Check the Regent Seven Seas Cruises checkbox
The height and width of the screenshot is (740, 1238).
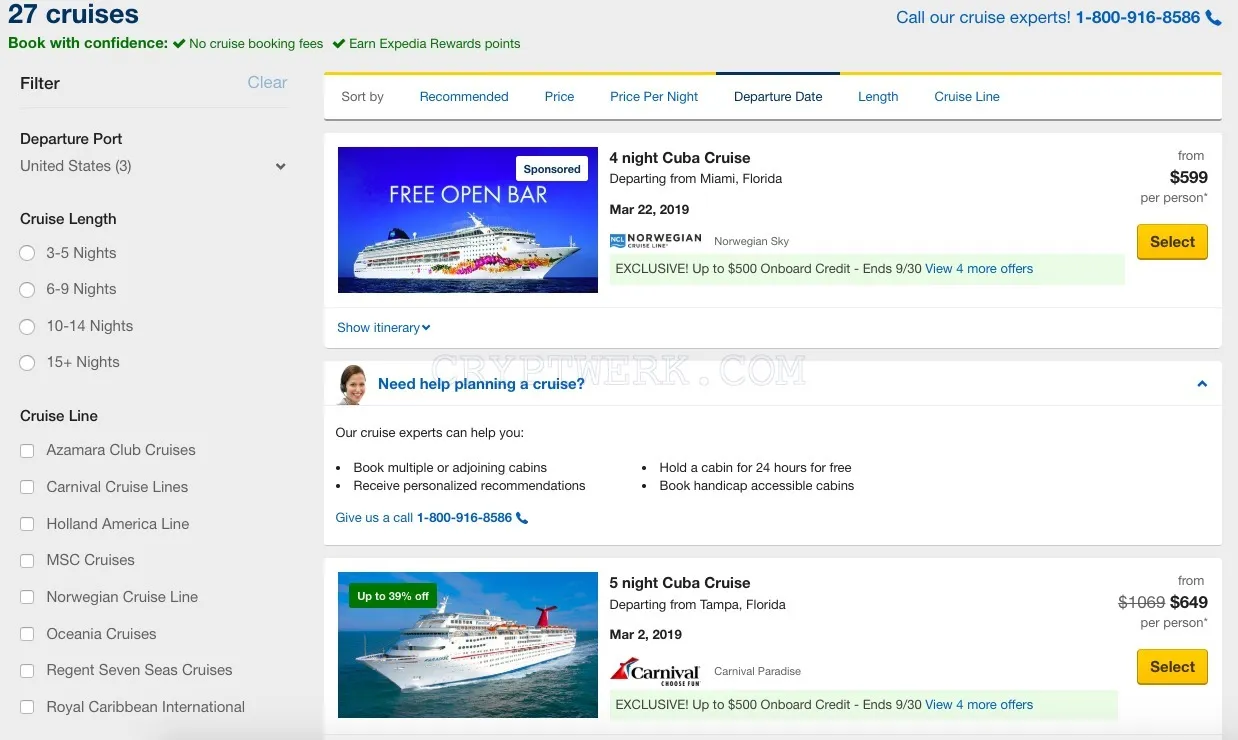pyautogui.click(x=28, y=671)
